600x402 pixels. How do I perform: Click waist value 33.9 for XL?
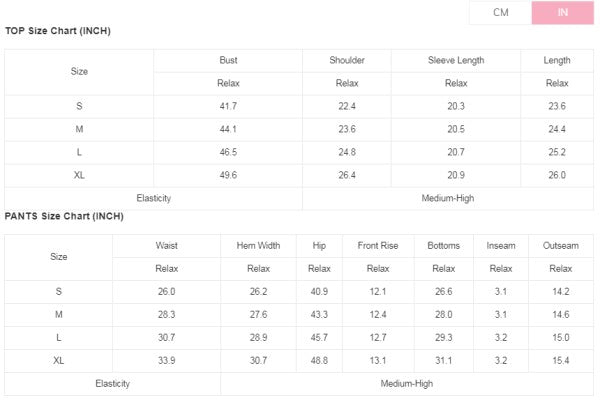point(167,360)
